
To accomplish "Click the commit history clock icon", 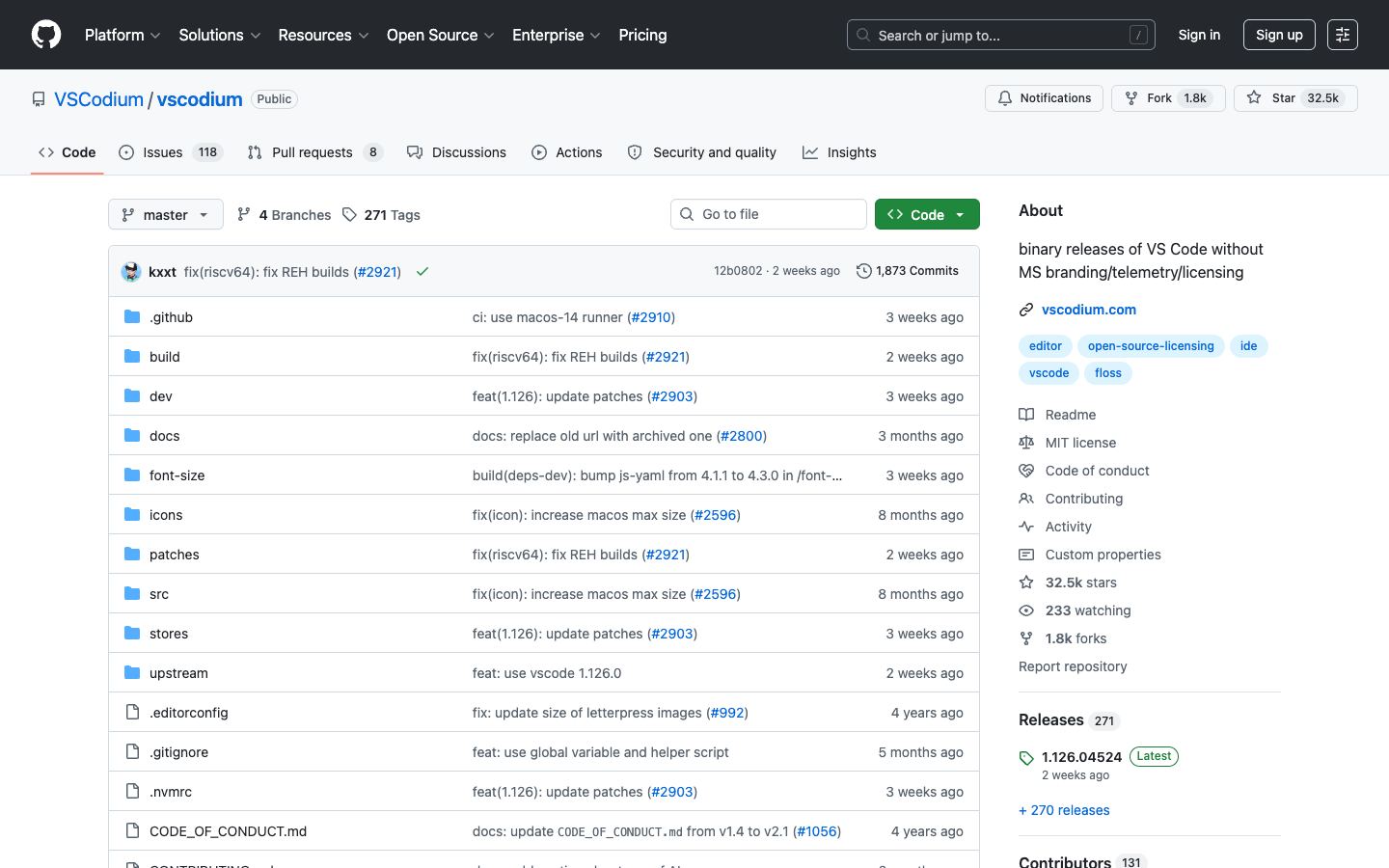I will 864,271.
